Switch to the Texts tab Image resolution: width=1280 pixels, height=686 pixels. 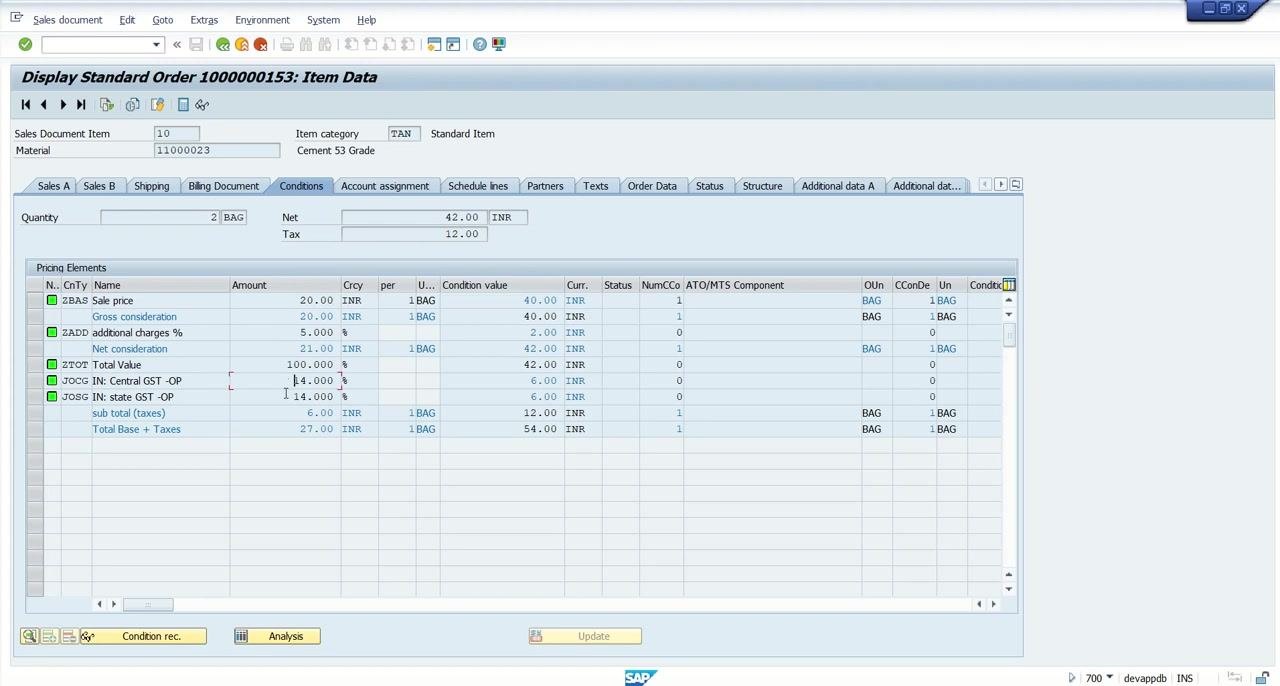pyautogui.click(x=595, y=186)
